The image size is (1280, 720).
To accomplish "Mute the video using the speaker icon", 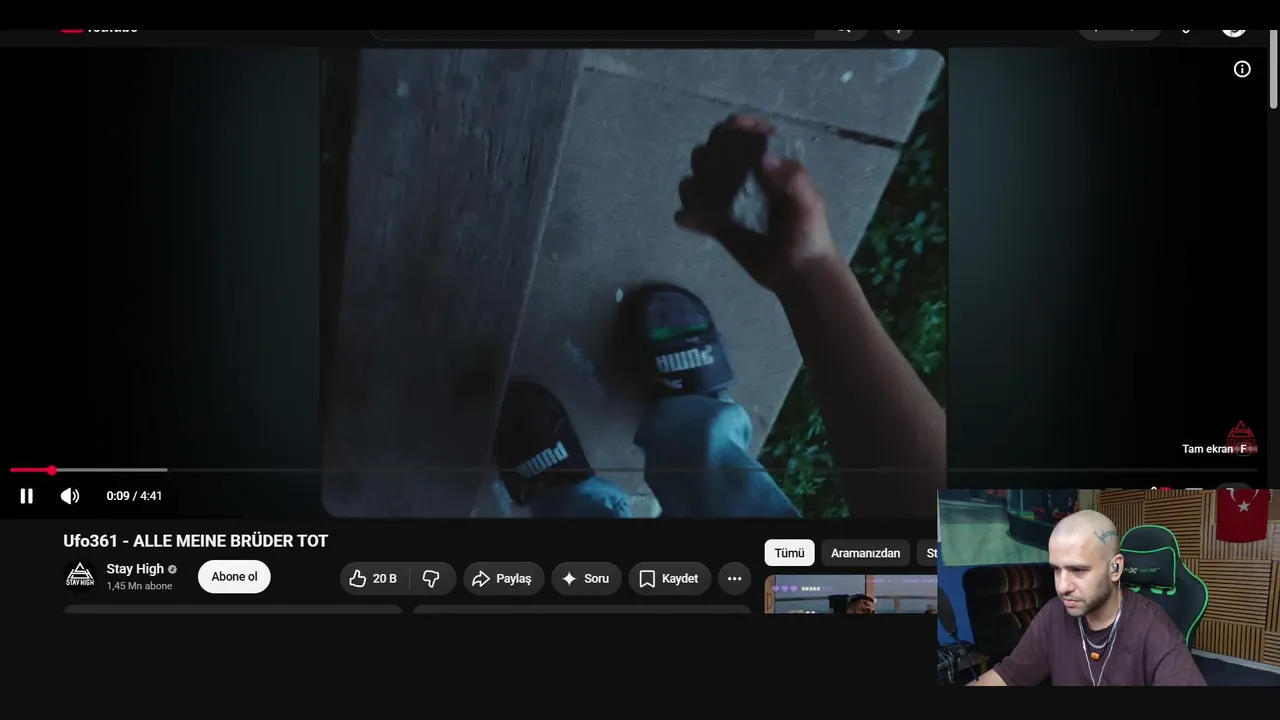I will [70, 496].
